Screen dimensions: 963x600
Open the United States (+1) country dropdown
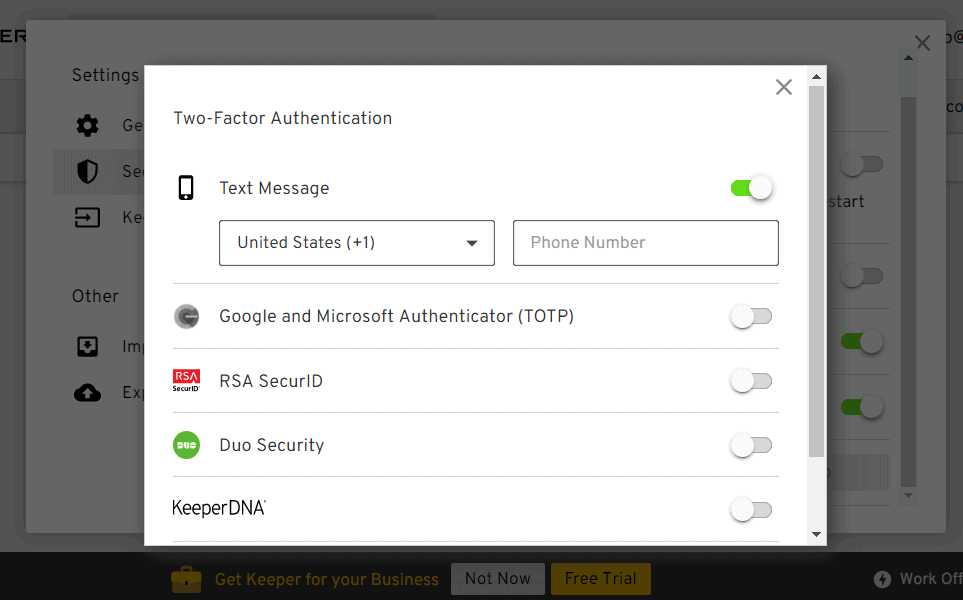[356, 243]
